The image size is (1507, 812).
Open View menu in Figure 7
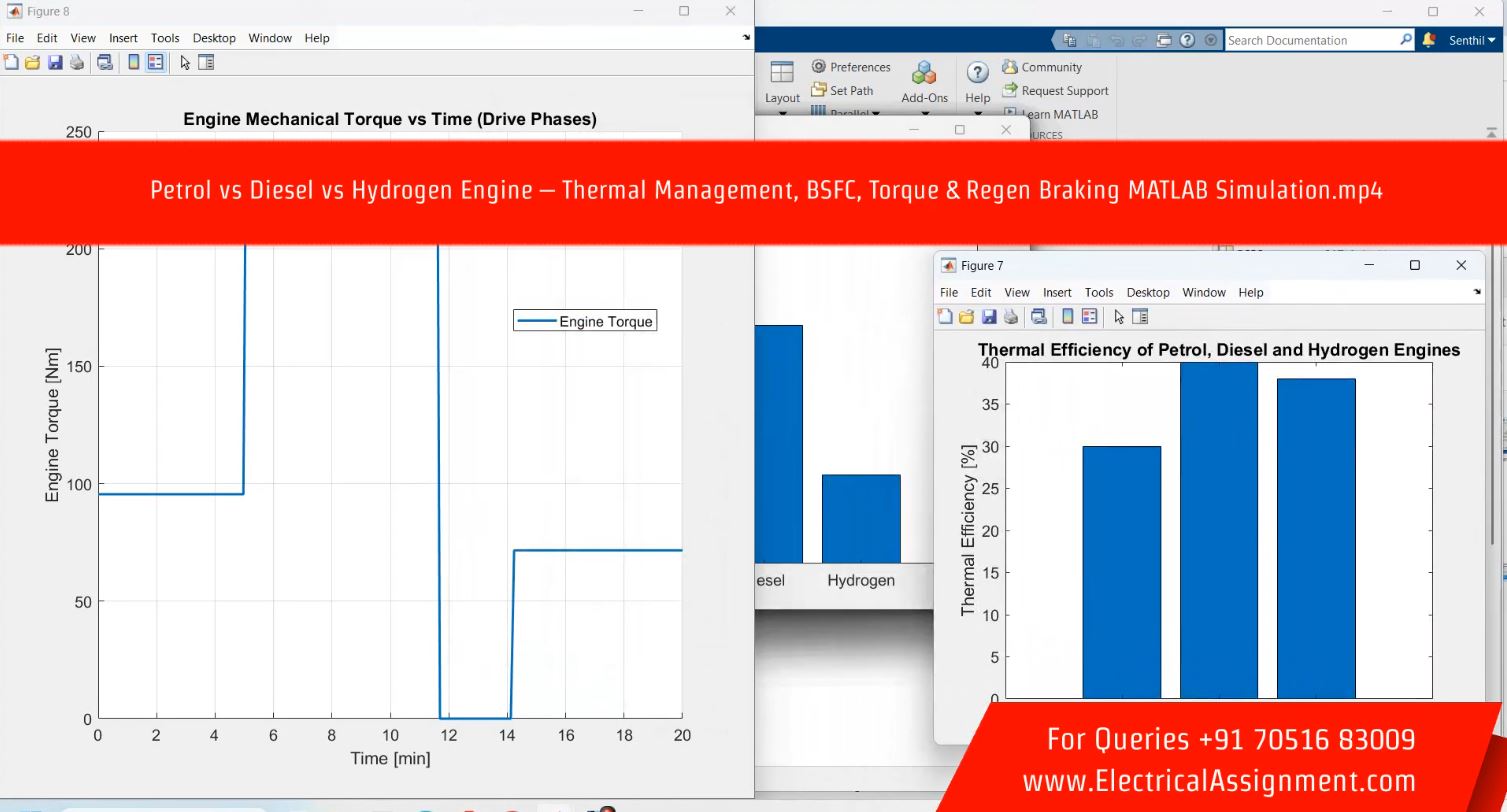(1017, 293)
